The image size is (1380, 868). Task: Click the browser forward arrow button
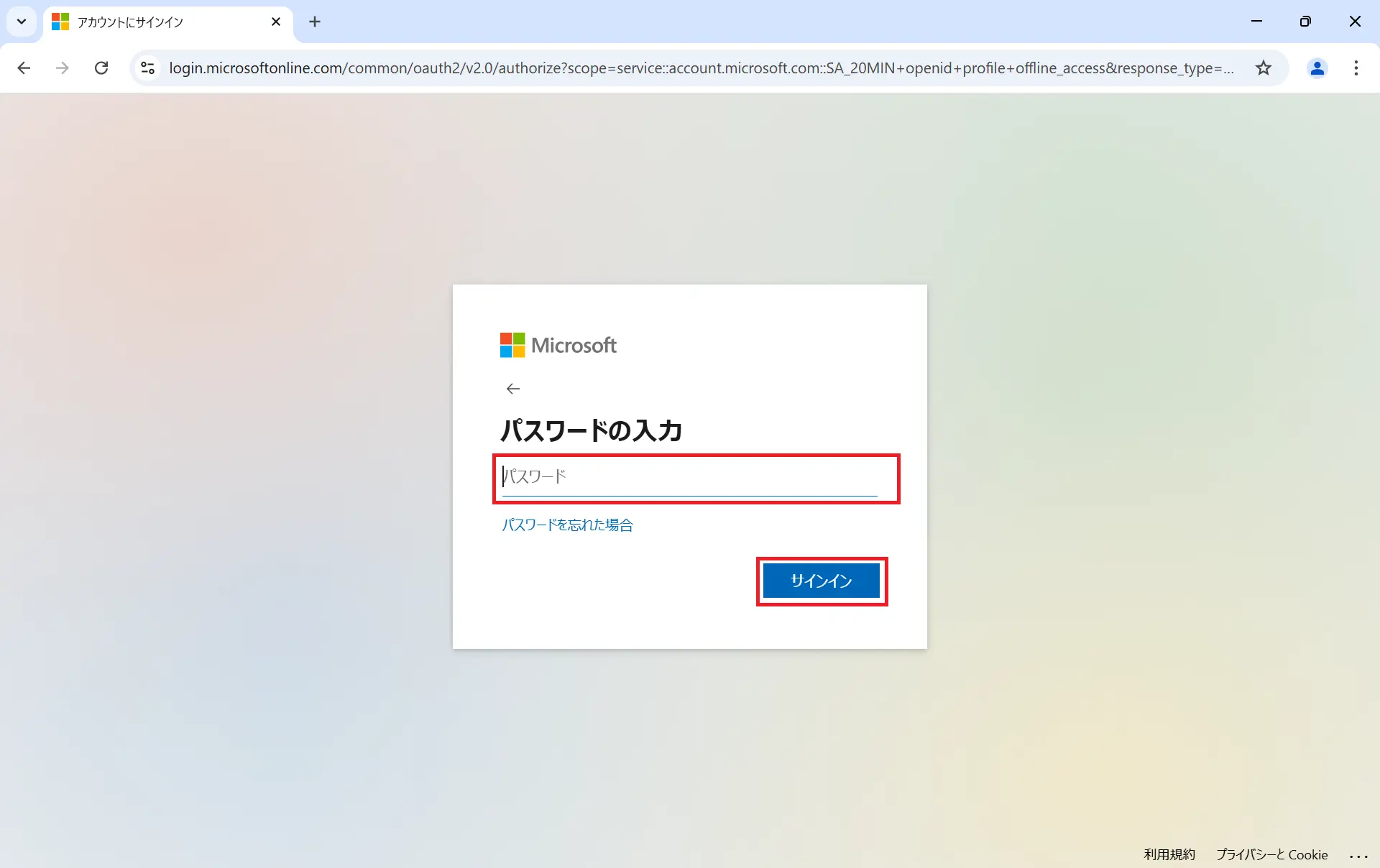coord(63,68)
